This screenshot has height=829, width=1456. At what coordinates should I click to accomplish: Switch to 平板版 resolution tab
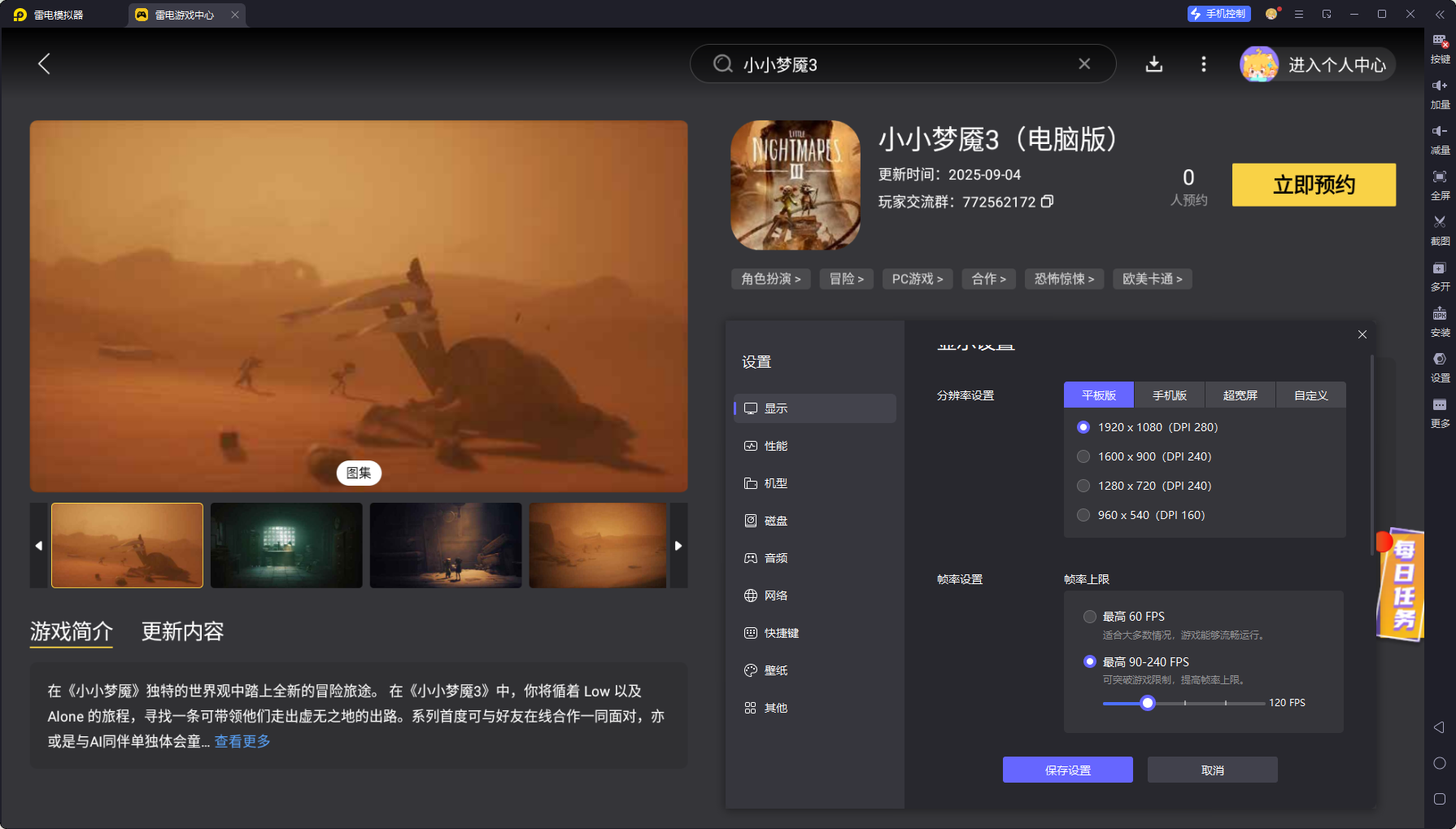(x=1099, y=395)
